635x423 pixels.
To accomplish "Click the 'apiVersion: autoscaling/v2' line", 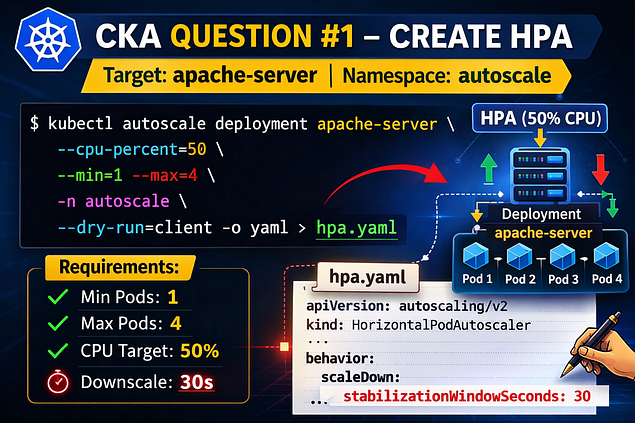I will 407,306.
